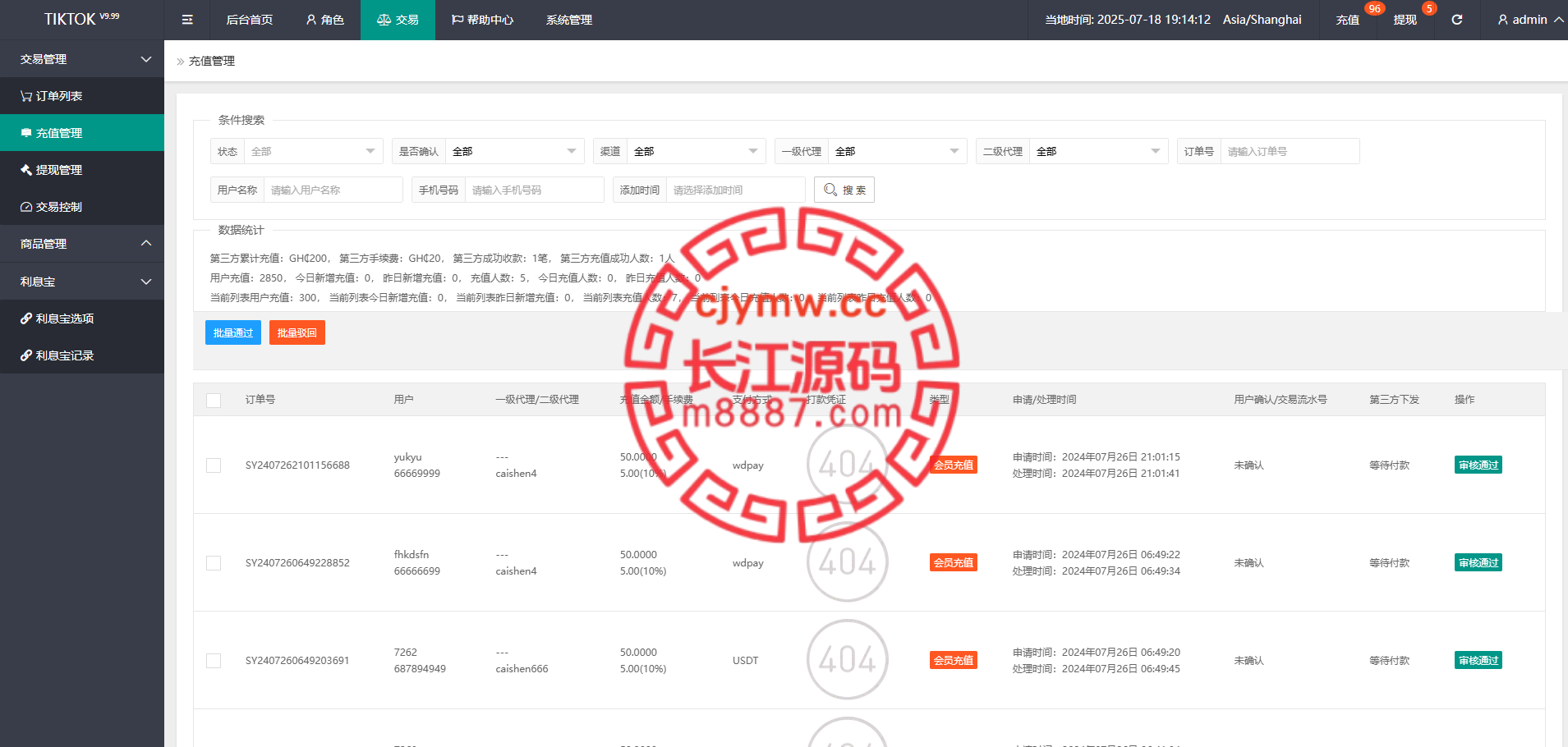Click the 搜索 button
Image resolution: width=1568 pixels, height=747 pixels.
844,190
